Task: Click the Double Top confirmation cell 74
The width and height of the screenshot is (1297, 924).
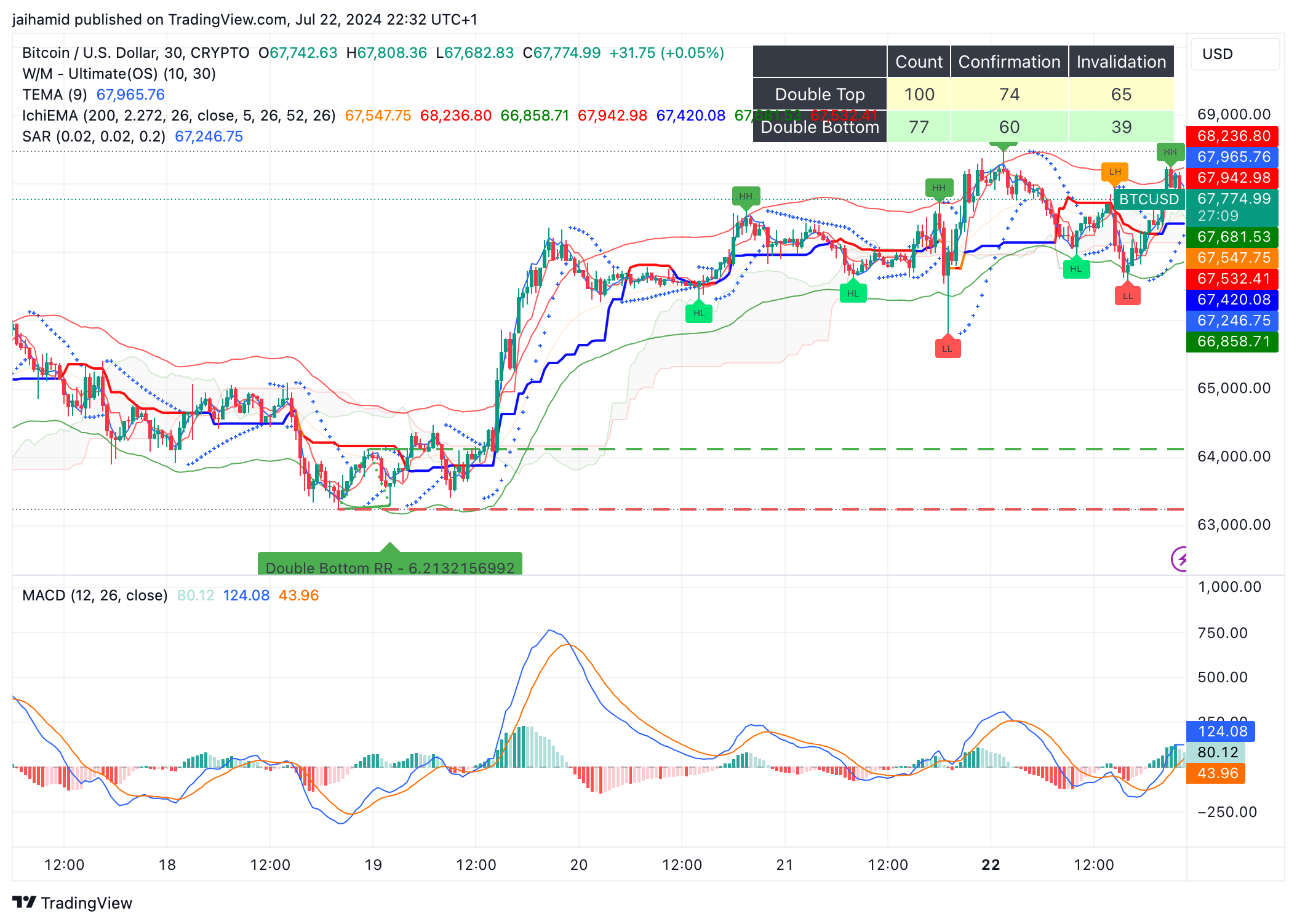Action: pyautogui.click(x=1009, y=94)
